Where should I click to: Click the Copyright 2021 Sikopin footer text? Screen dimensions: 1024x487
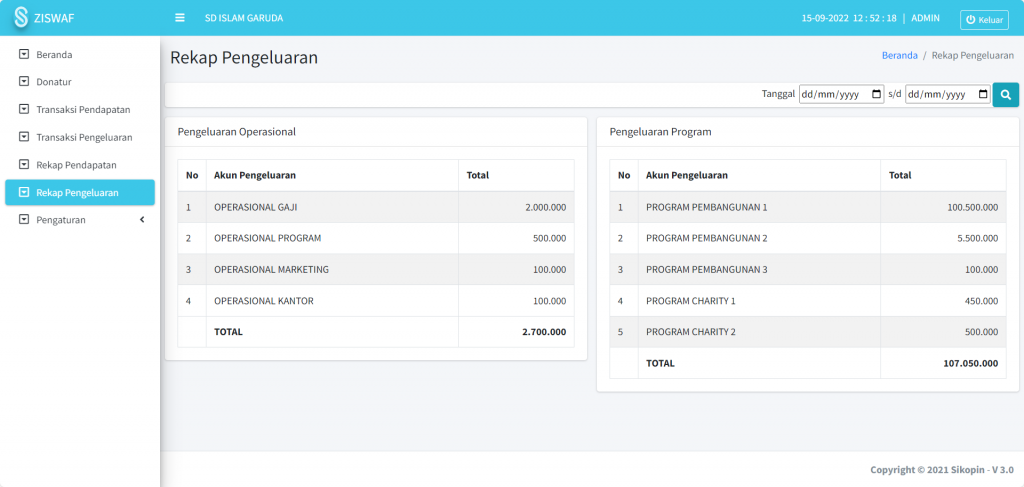tap(942, 470)
